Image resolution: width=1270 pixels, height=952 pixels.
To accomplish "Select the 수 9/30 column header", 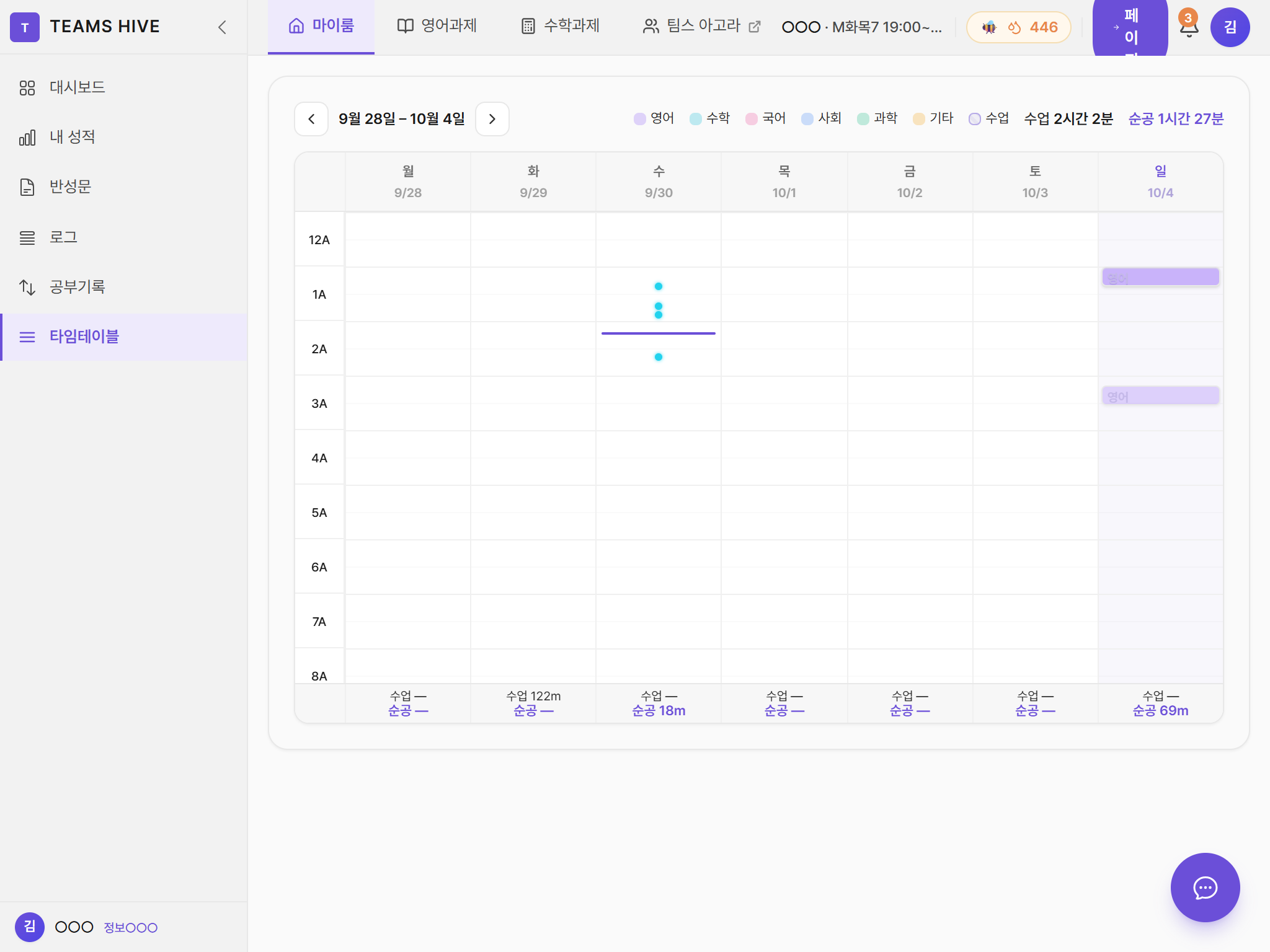I will coord(659,182).
